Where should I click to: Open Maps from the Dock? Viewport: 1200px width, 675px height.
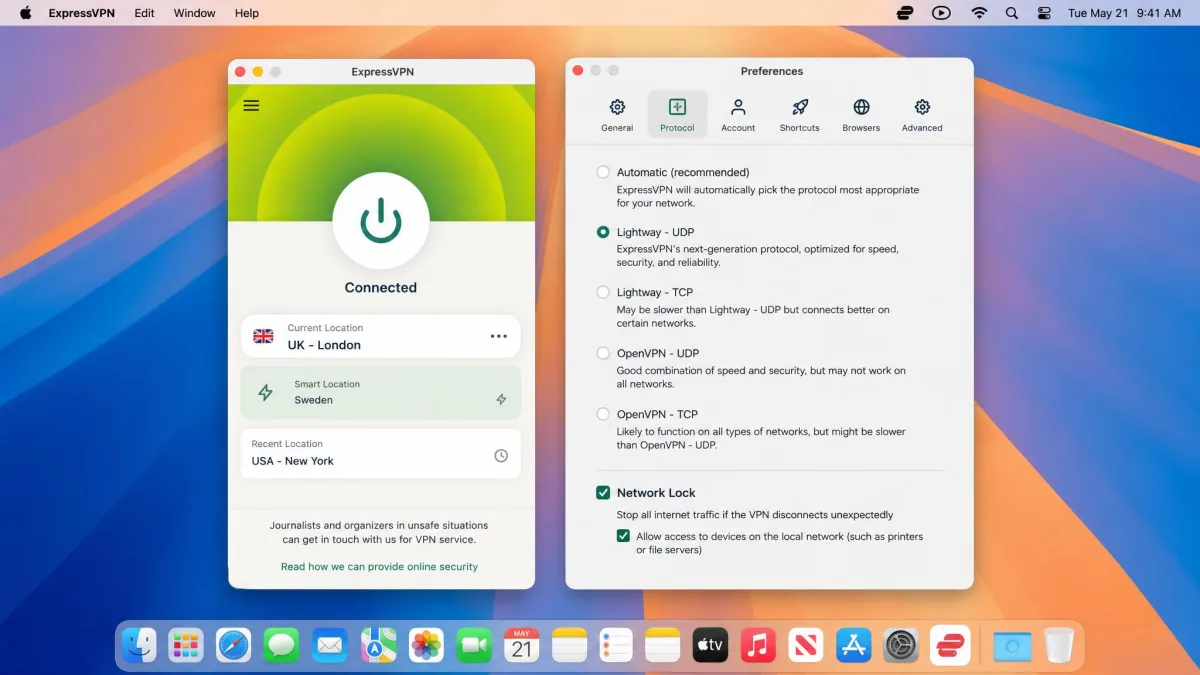pos(378,645)
